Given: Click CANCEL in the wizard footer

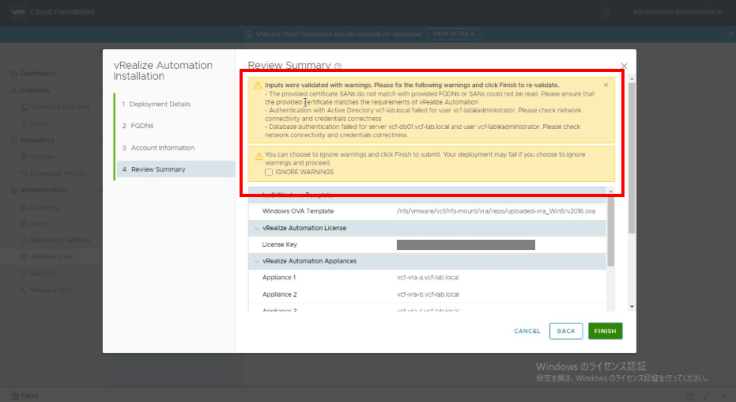Looking at the screenshot, I should [x=527, y=331].
